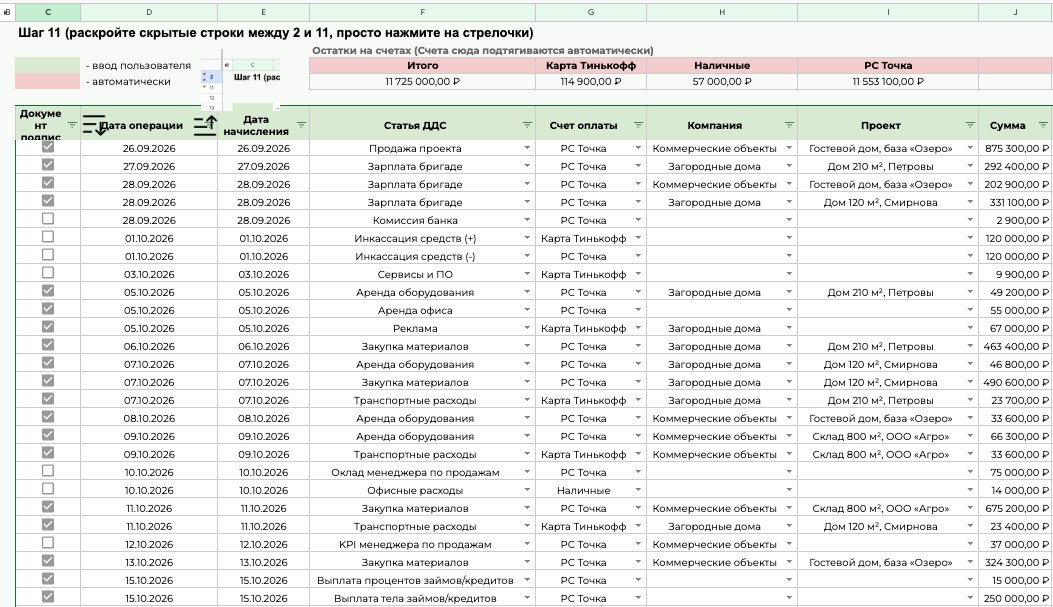
Task: Open the dropdown arrow of the Наличные account cell
Action: coord(638,490)
